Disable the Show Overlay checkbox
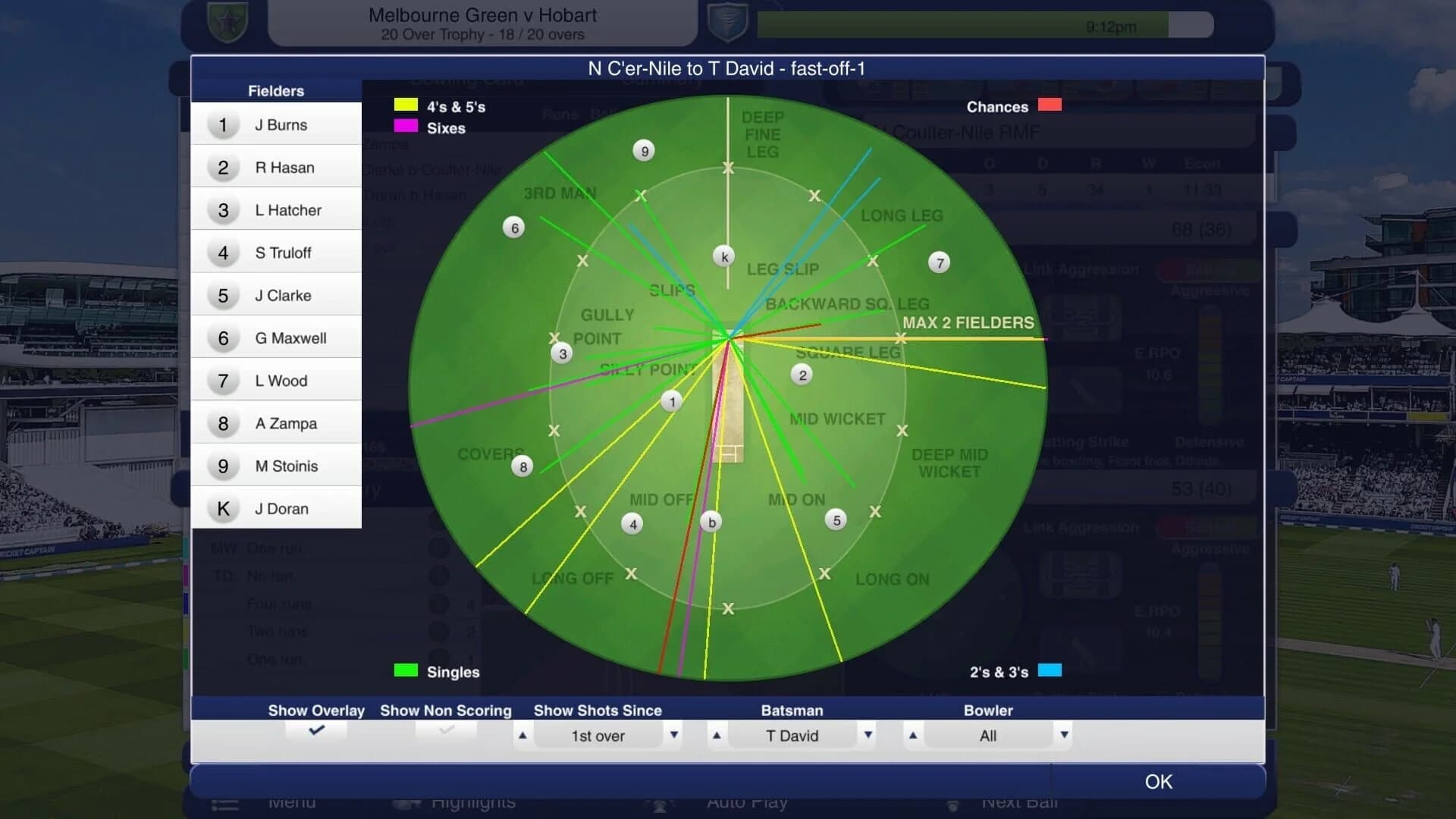The height and width of the screenshot is (819, 1456). point(315,730)
